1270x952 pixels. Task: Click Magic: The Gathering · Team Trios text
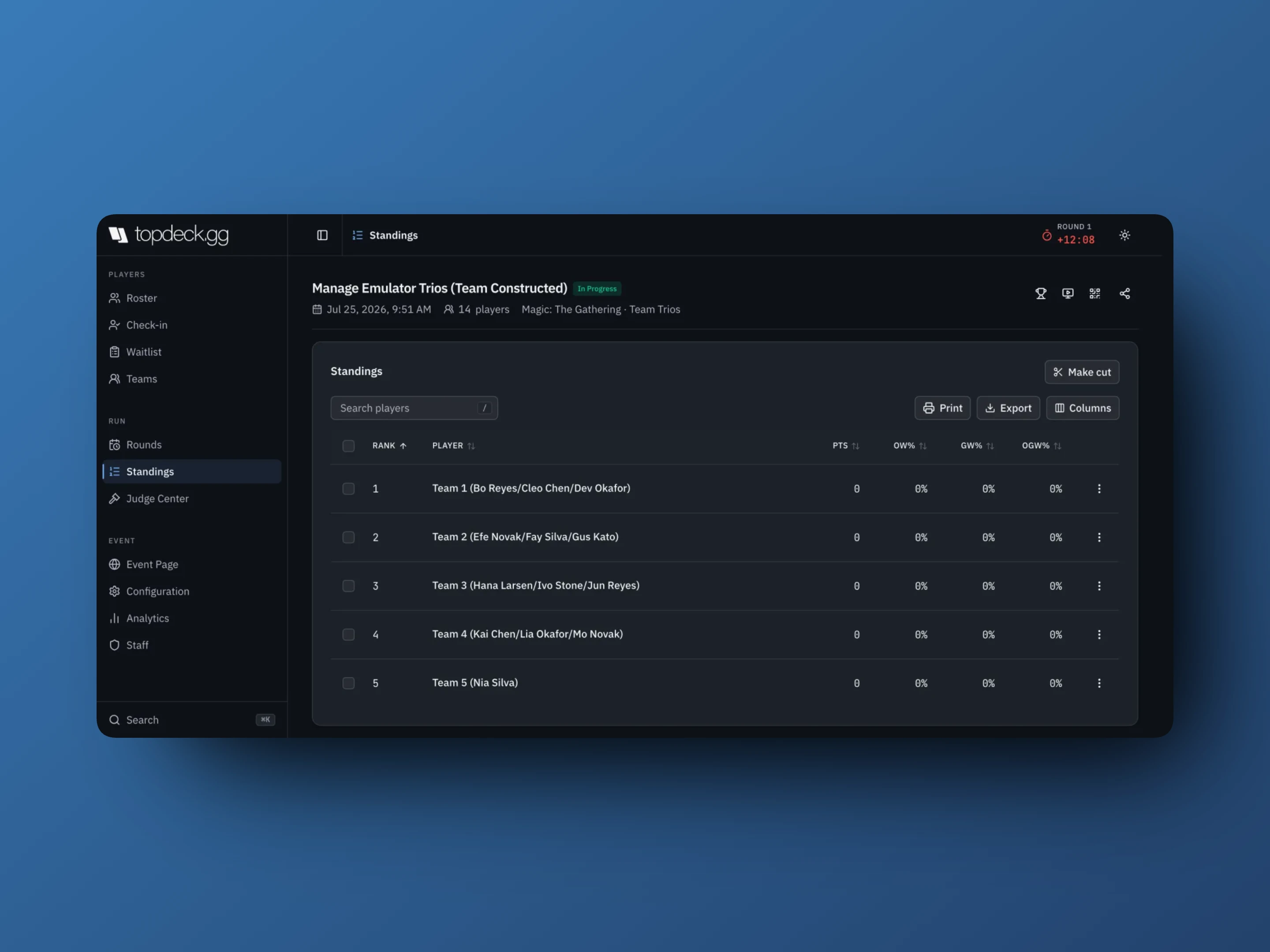(x=601, y=309)
